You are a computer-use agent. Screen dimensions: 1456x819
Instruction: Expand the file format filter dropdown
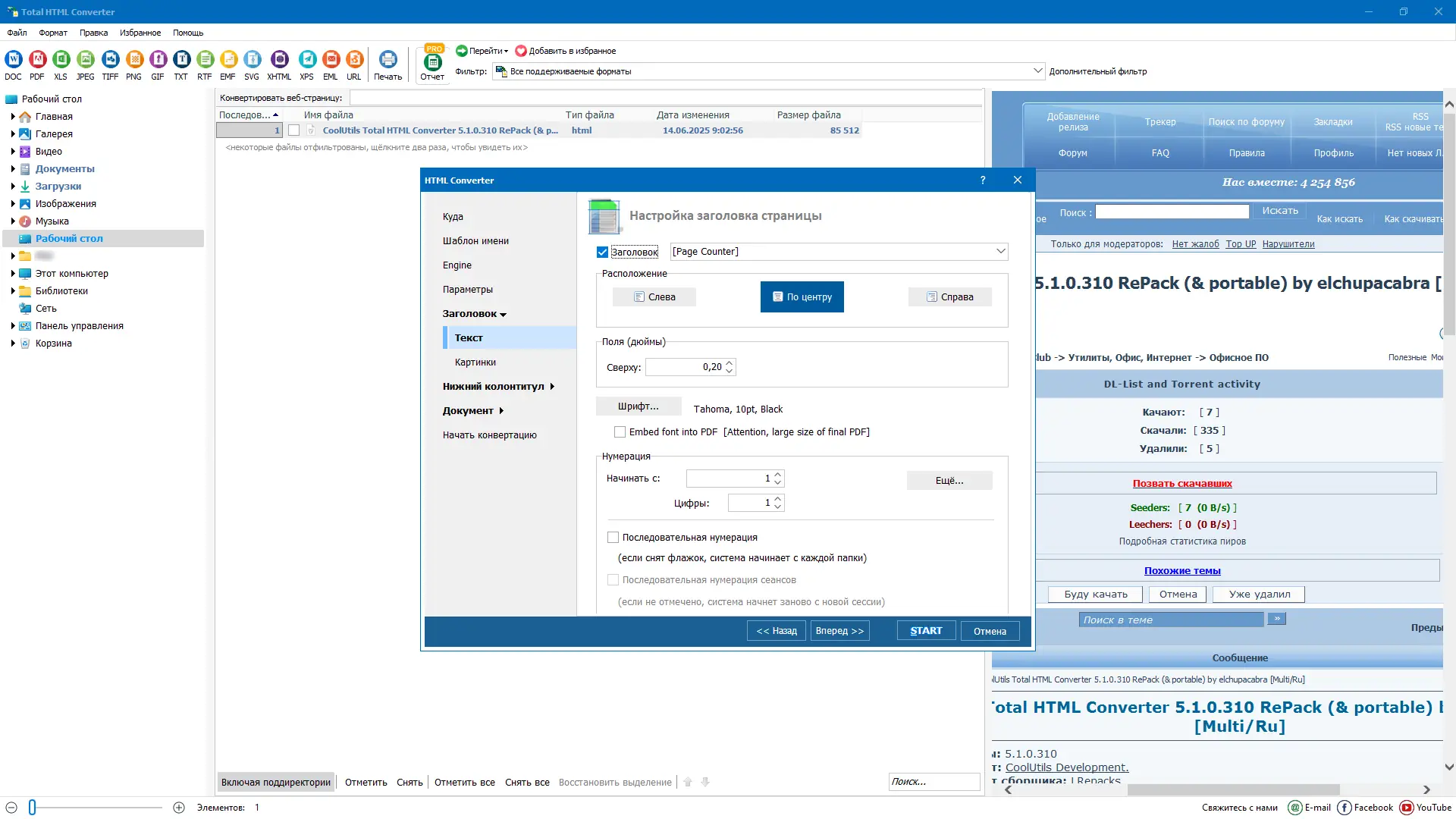1037,71
